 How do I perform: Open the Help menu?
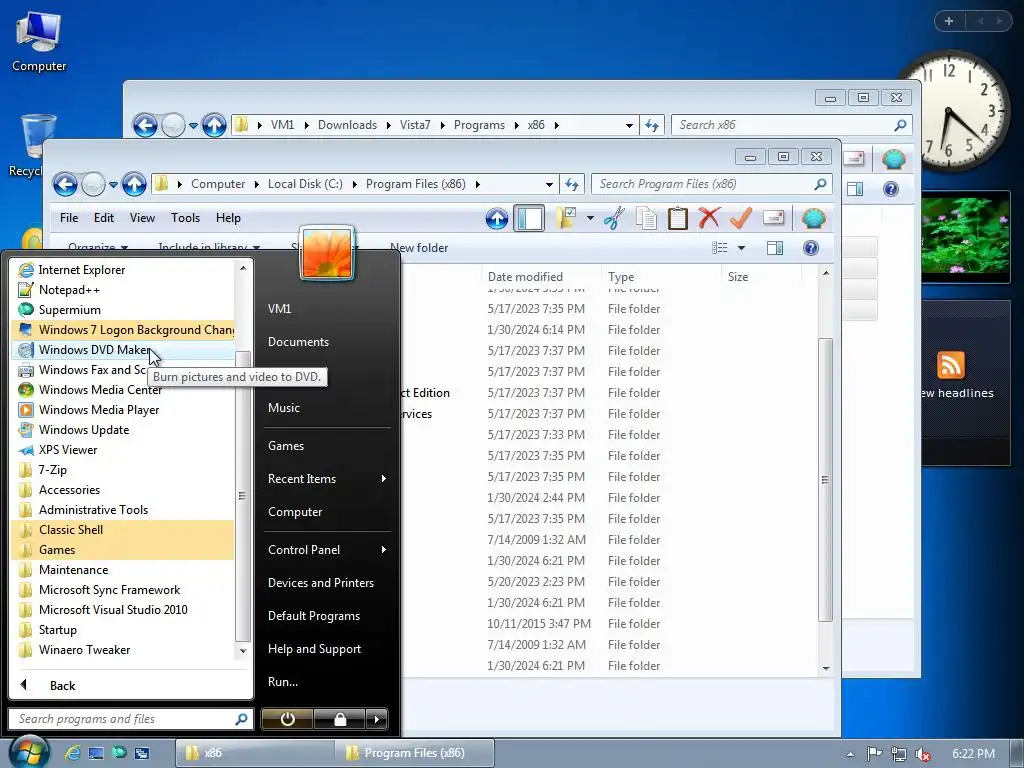coord(229,218)
